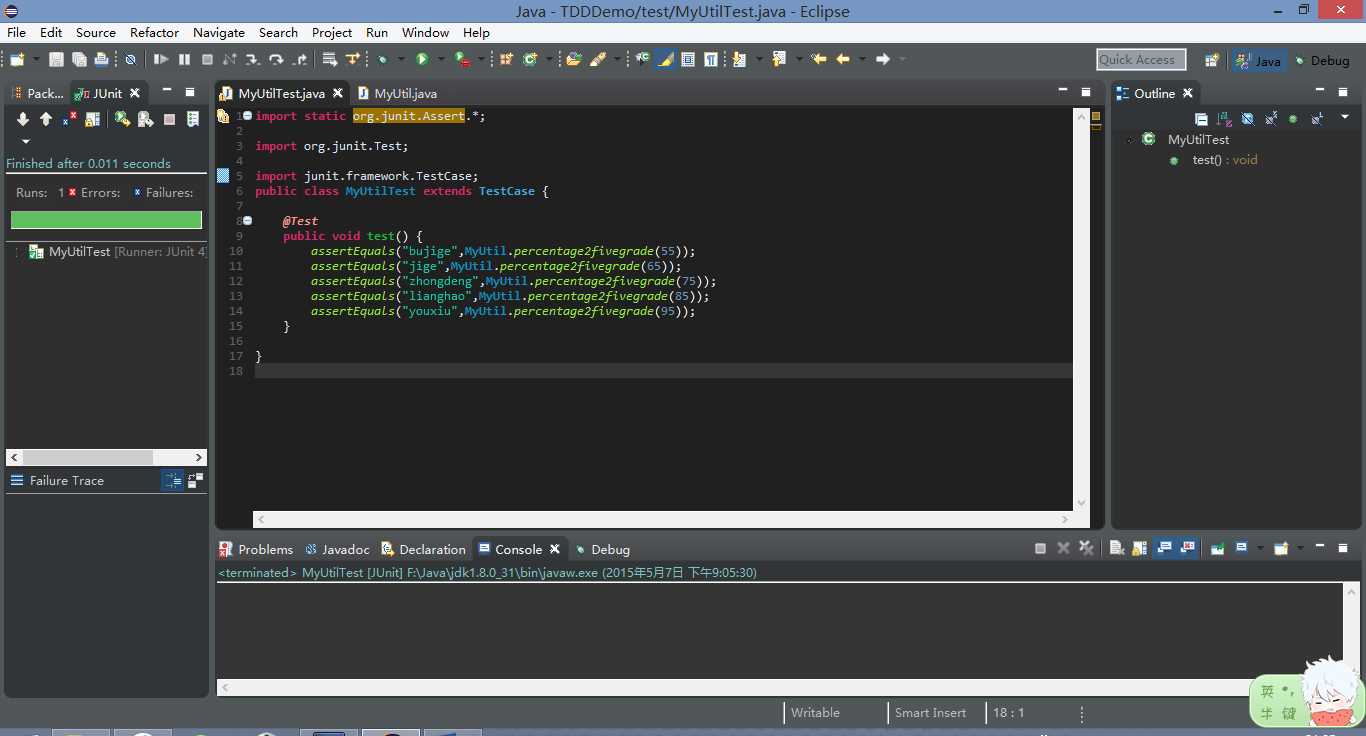
Task: Click JUnit Rerun Test icon
Action: pyautogui.click(x=122, y=119)
